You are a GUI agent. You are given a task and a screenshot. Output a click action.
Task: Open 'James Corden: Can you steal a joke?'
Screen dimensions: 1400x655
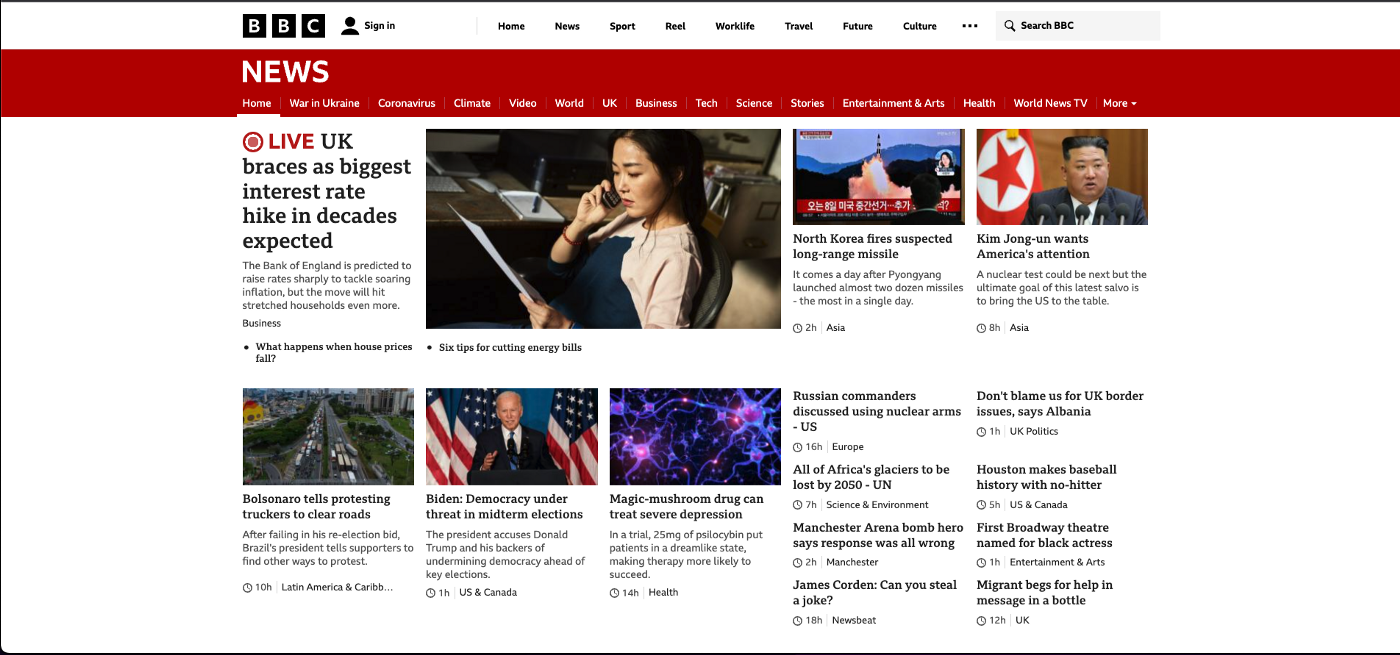click(875, 593)
